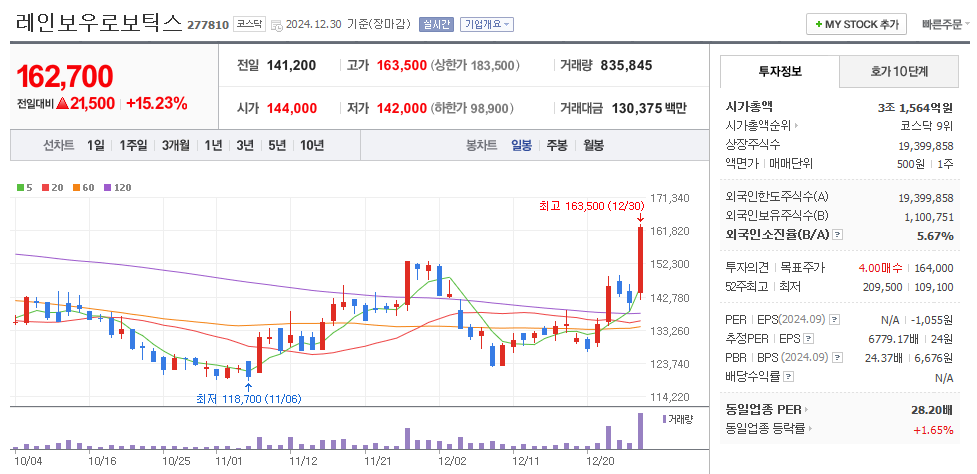Screen dimensions: 977x474
Task: Open the help icon beside PBR BPS (2024.09)
Action: (x=837, y=358)
